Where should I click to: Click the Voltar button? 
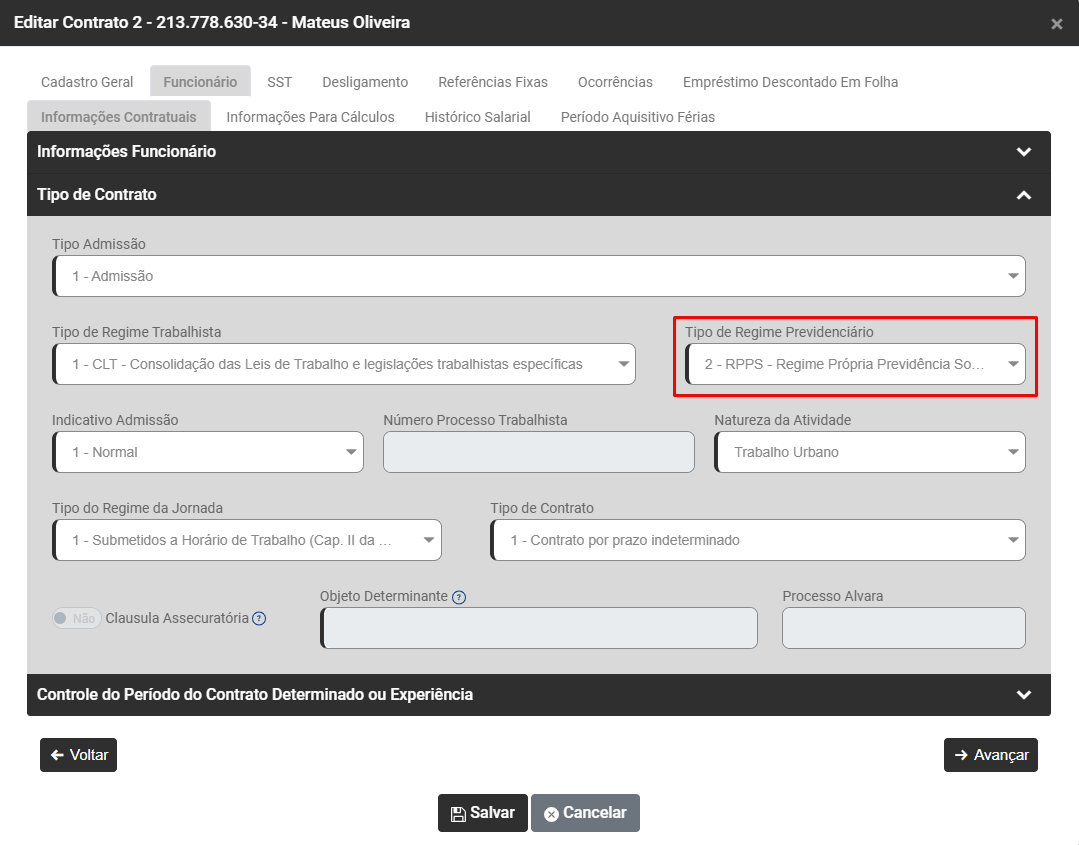[78, 755]
